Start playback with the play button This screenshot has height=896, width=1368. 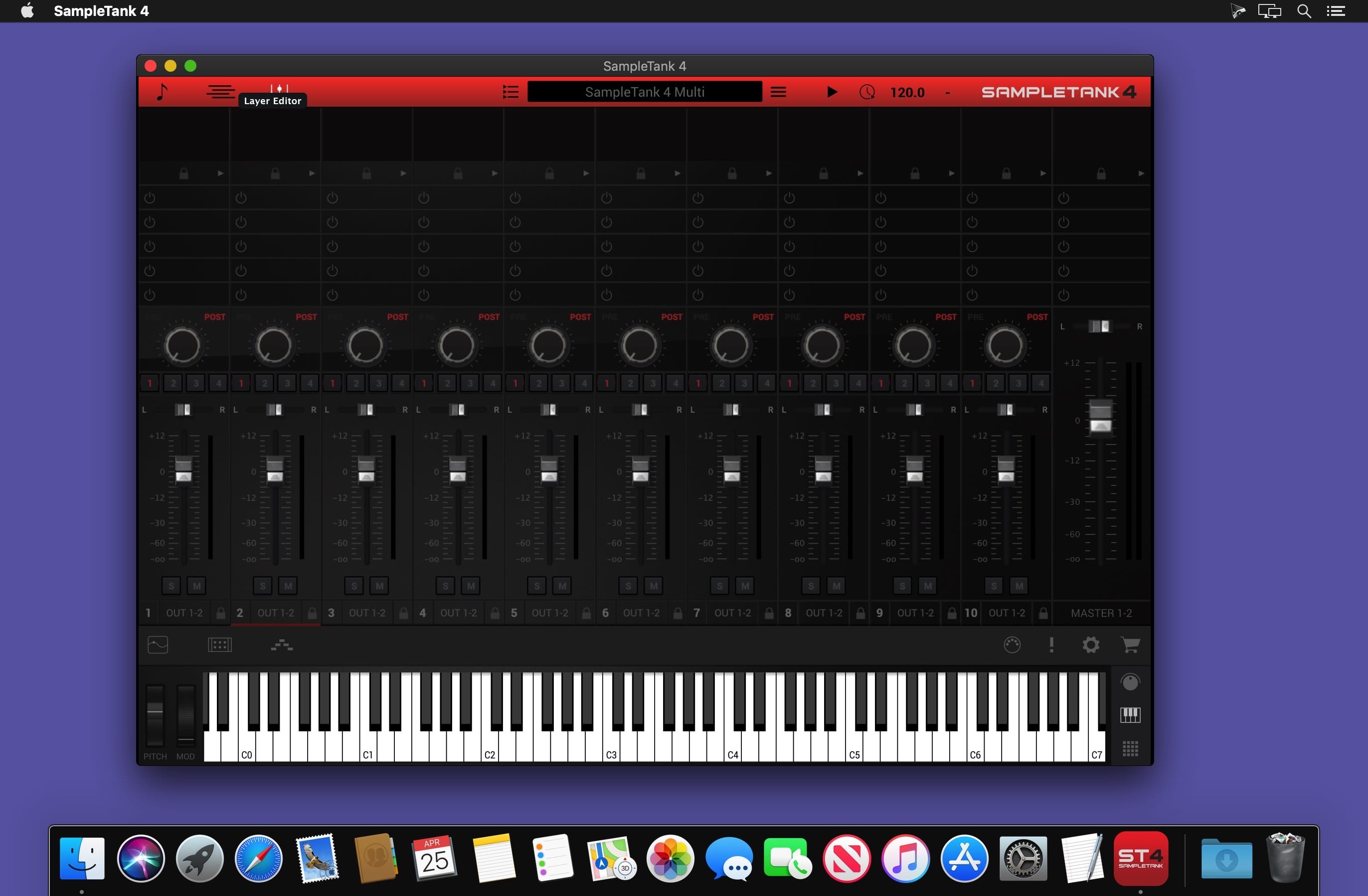click(x=831, y=92)
